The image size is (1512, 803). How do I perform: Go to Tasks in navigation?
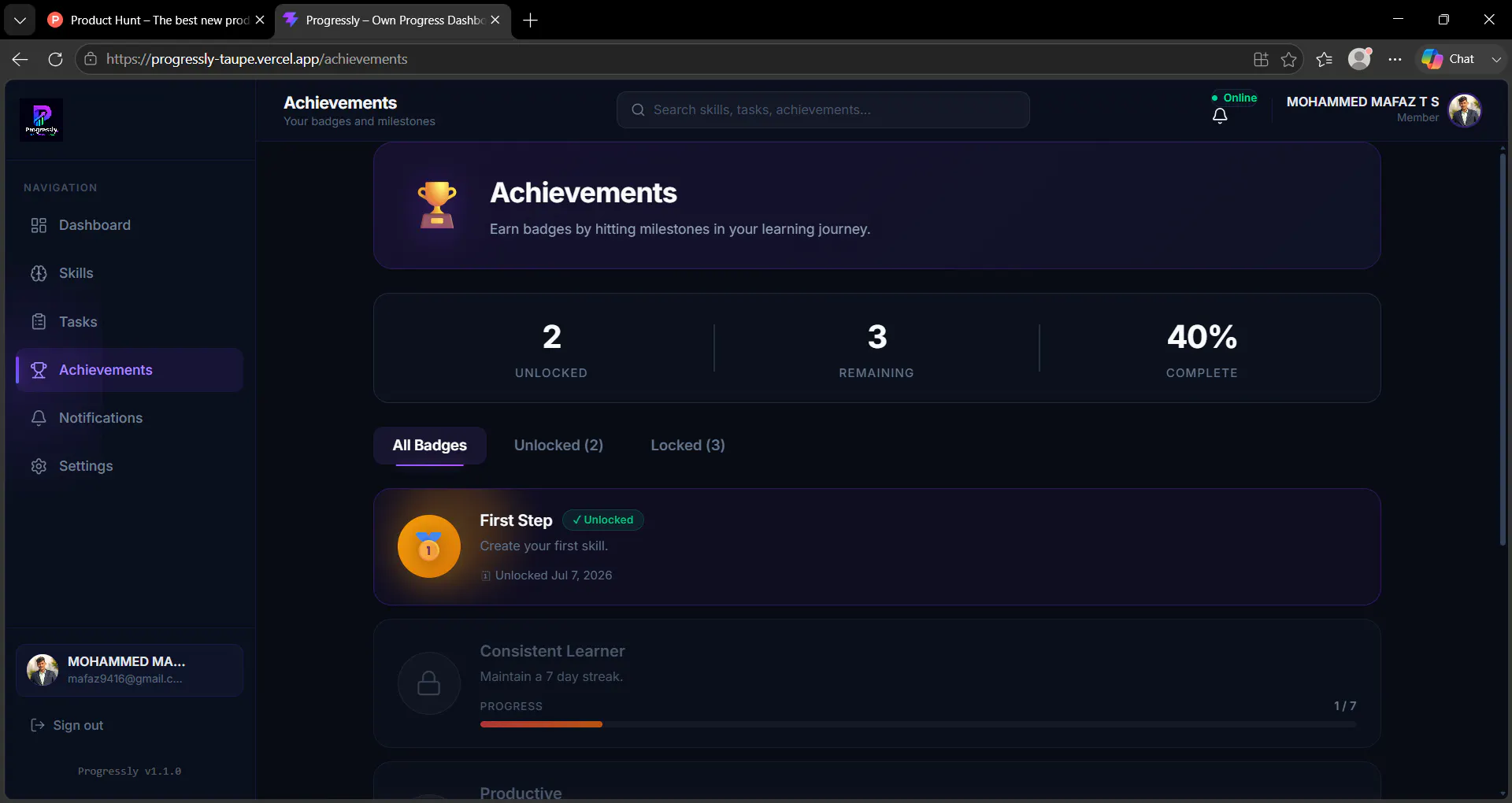click(129, 322)
